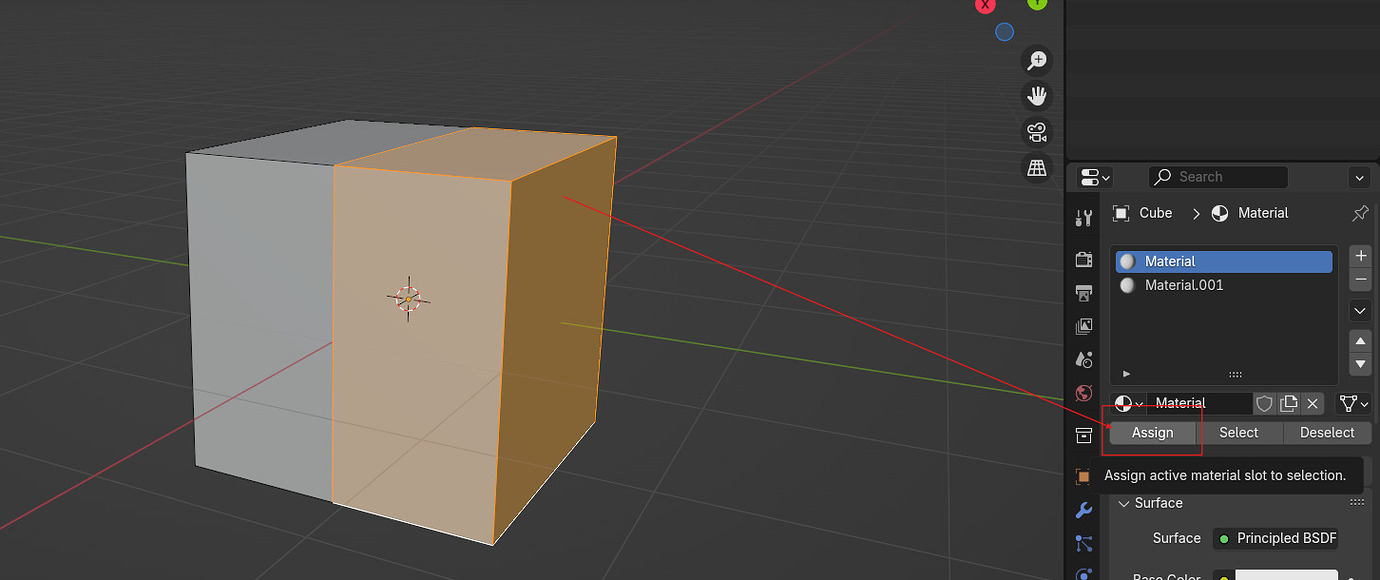
Task: Open the material slot specials dropdown
Action: (x=1359, y=310)
